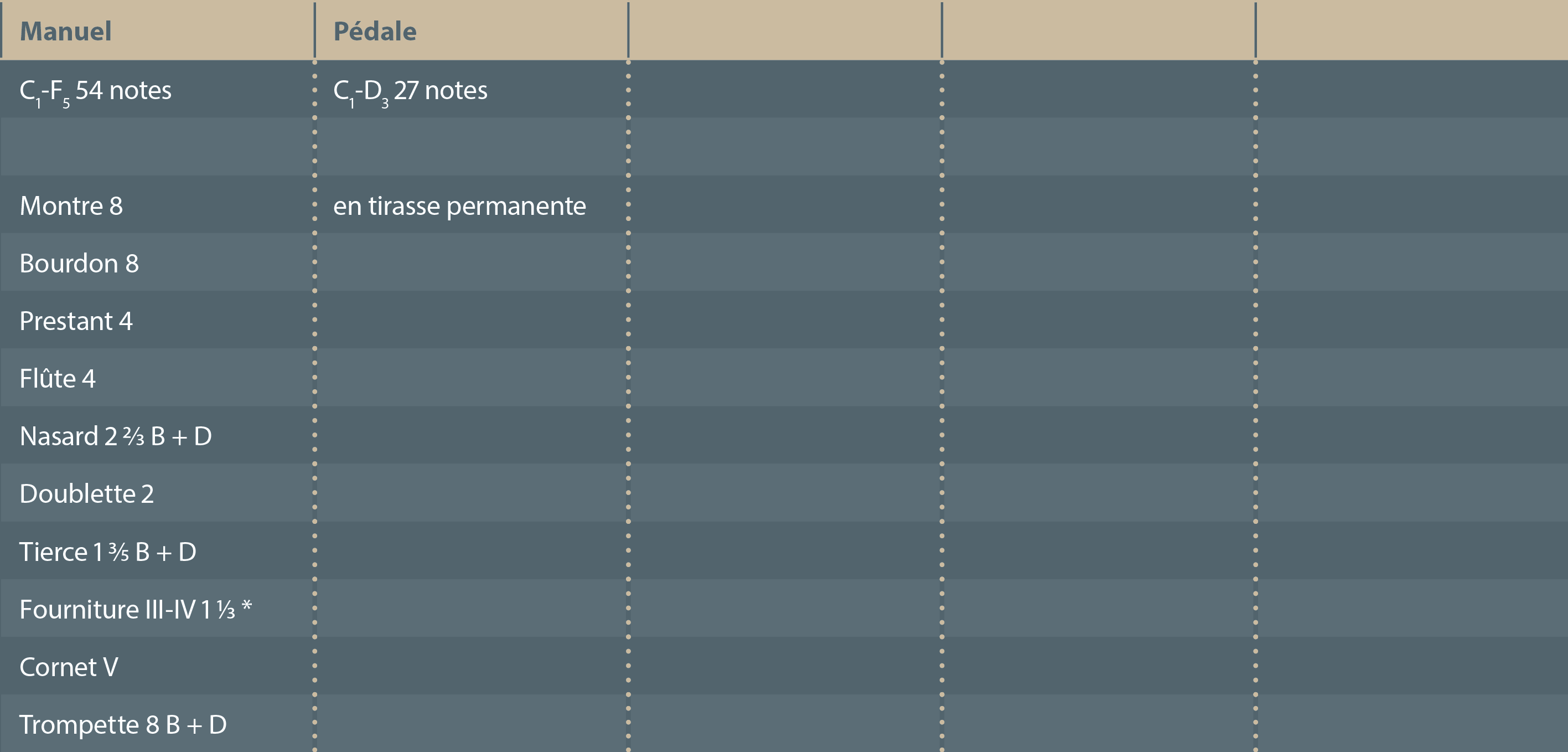Click the Montre 8 stop entry

(x=71, y=206)
